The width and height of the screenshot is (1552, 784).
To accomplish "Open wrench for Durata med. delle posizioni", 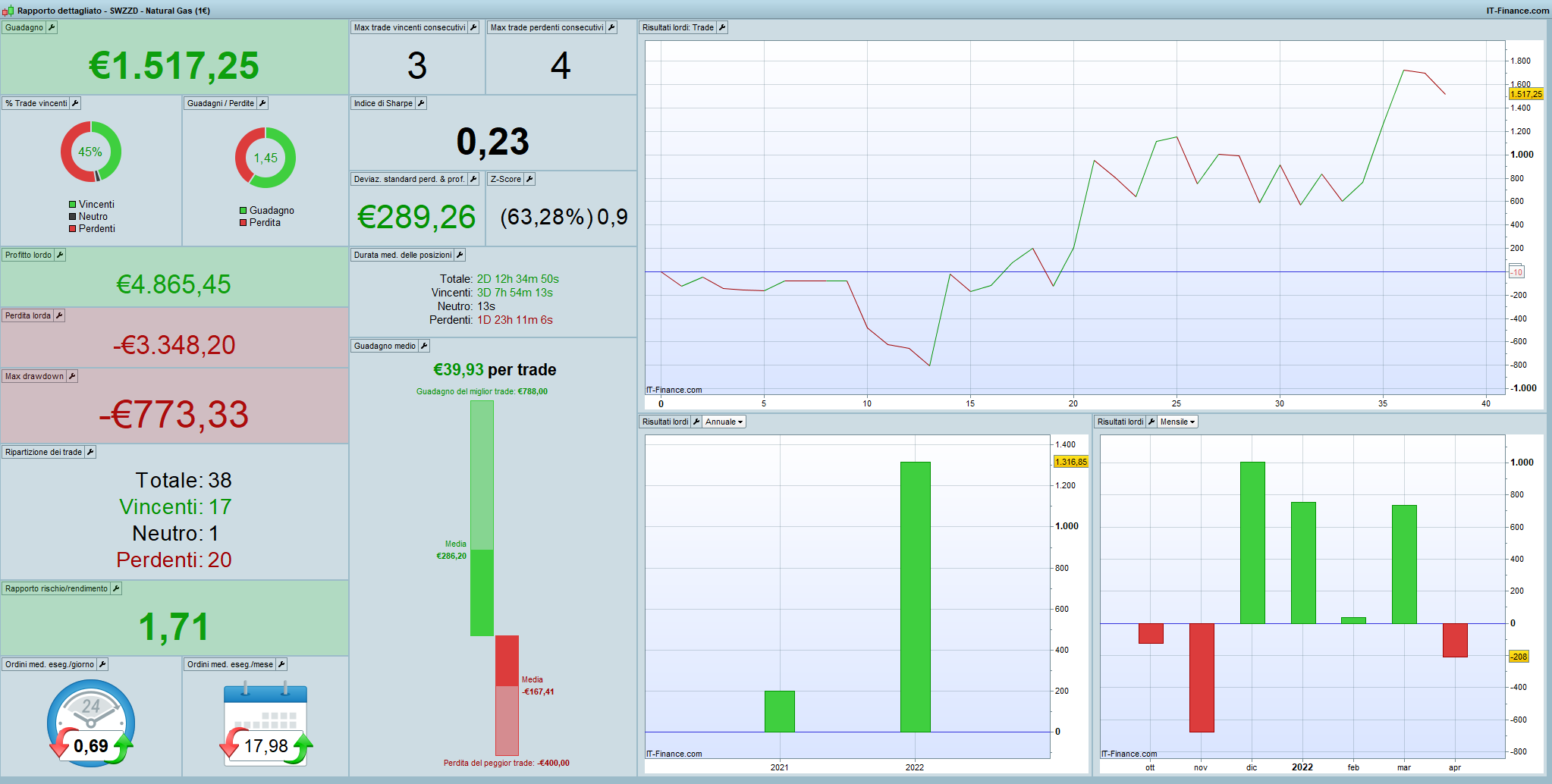I will tap(460, 255).
